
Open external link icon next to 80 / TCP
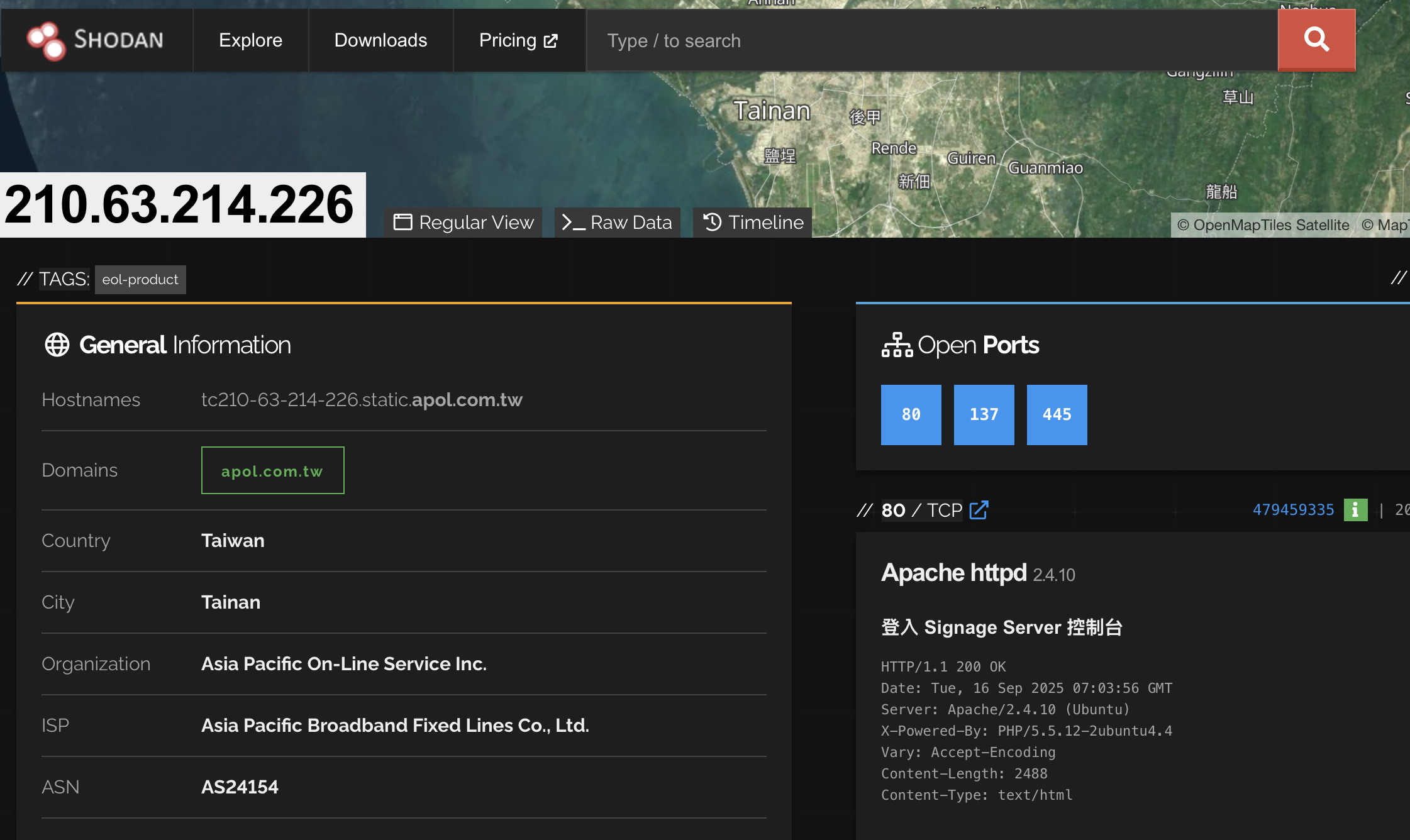[x=979, y=510]
